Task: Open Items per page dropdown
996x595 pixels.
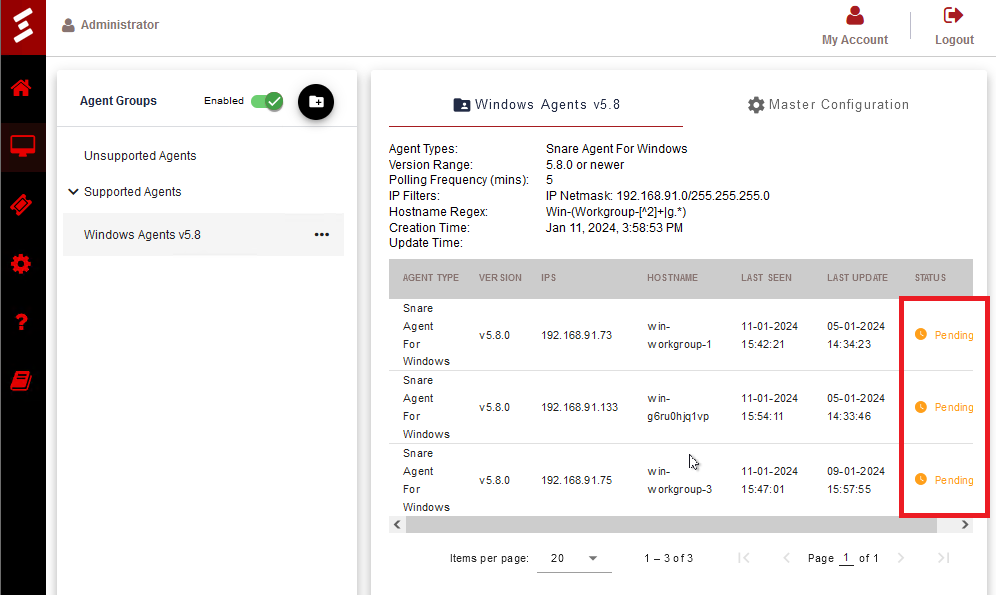Action: (574, 559)
